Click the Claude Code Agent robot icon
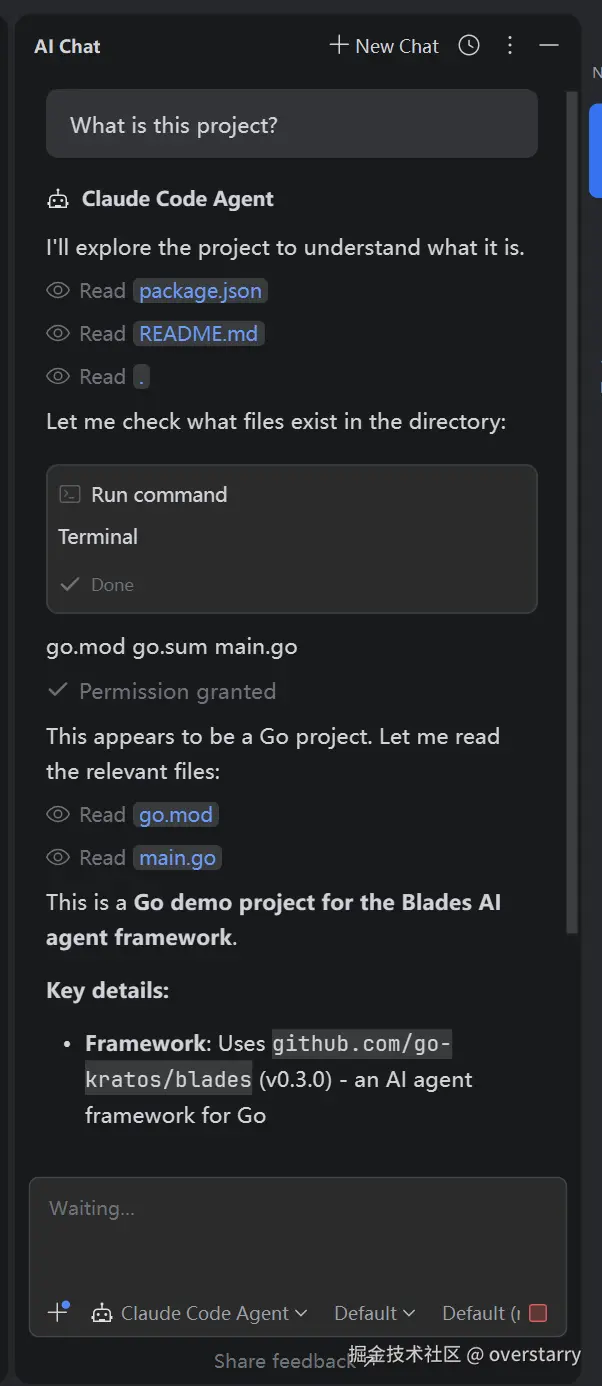 [57, 198]
